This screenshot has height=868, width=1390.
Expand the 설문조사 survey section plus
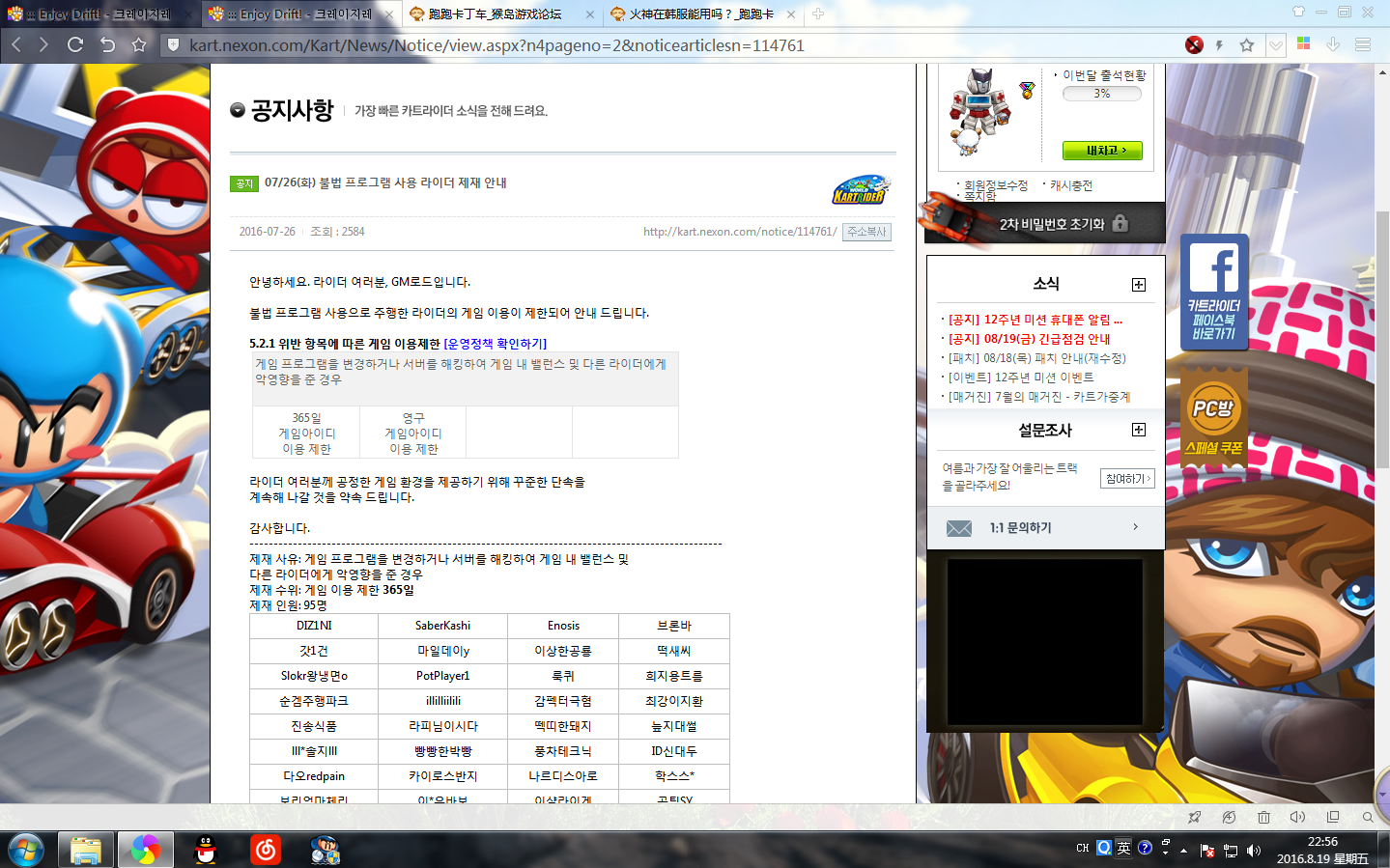pyautogui.click(x=1139, y=430)
